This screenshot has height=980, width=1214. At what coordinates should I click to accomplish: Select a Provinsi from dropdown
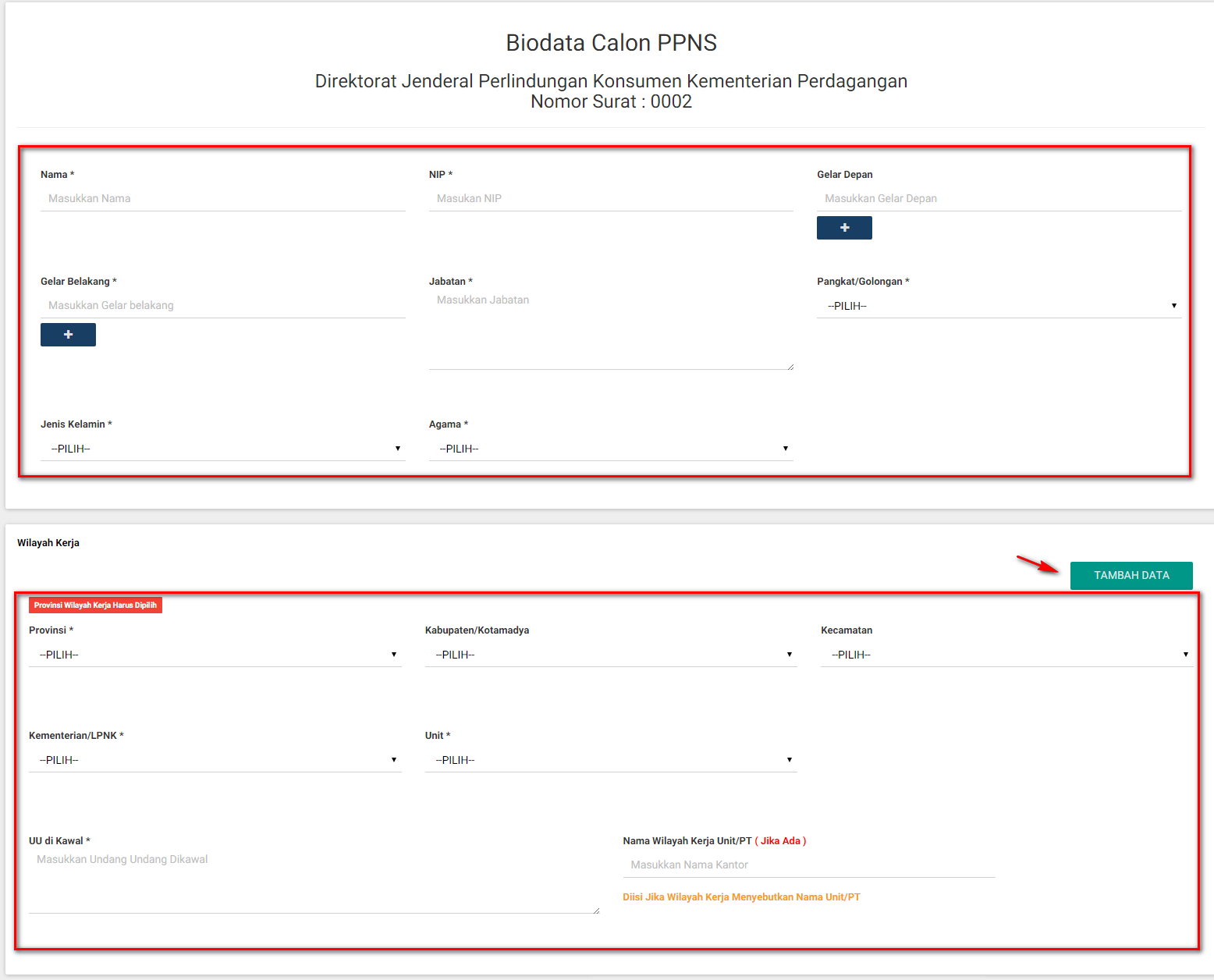215,655
